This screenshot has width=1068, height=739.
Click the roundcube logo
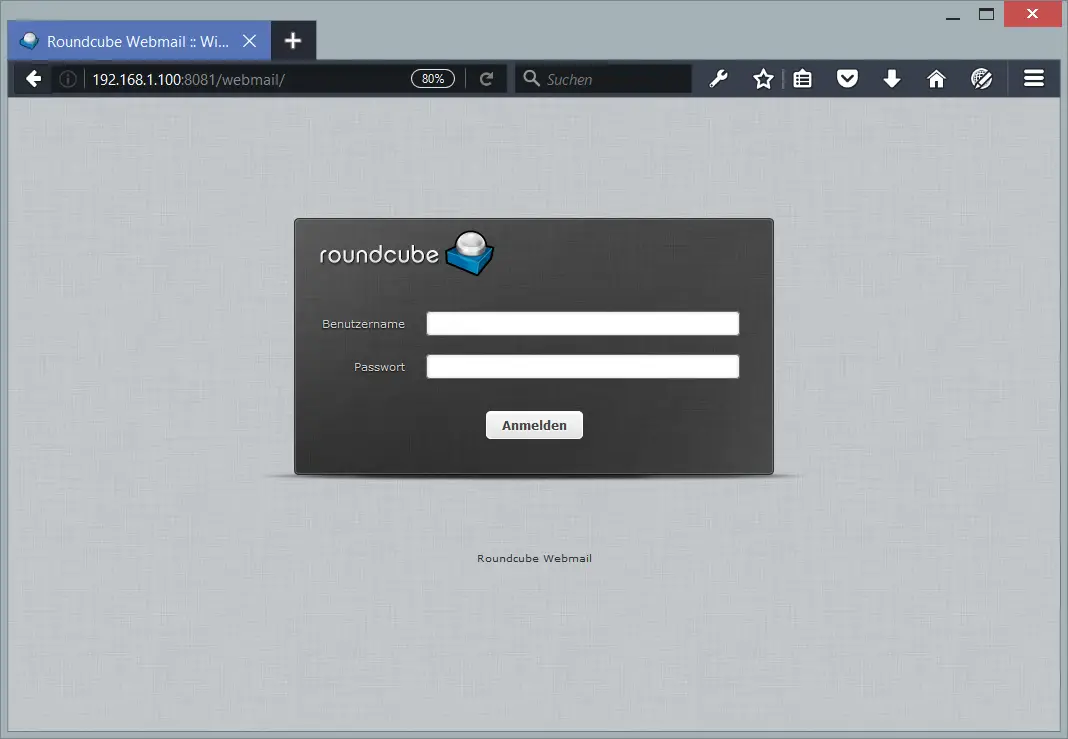pyautogui.click(x=407, y=253)
